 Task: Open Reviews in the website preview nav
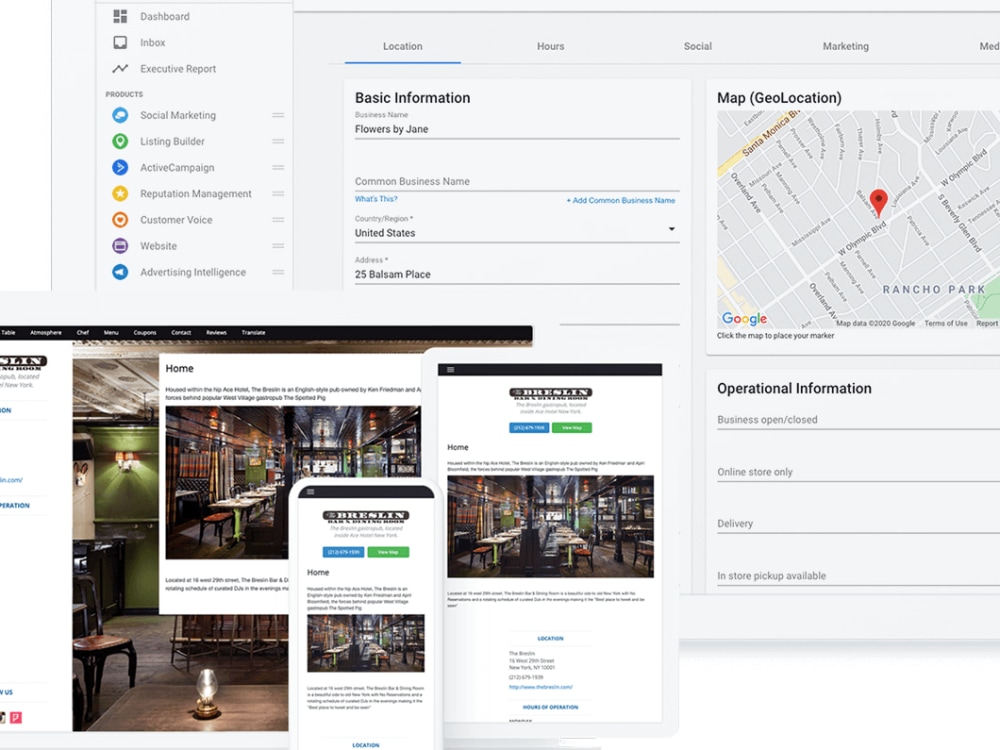[x=216, y=332]
